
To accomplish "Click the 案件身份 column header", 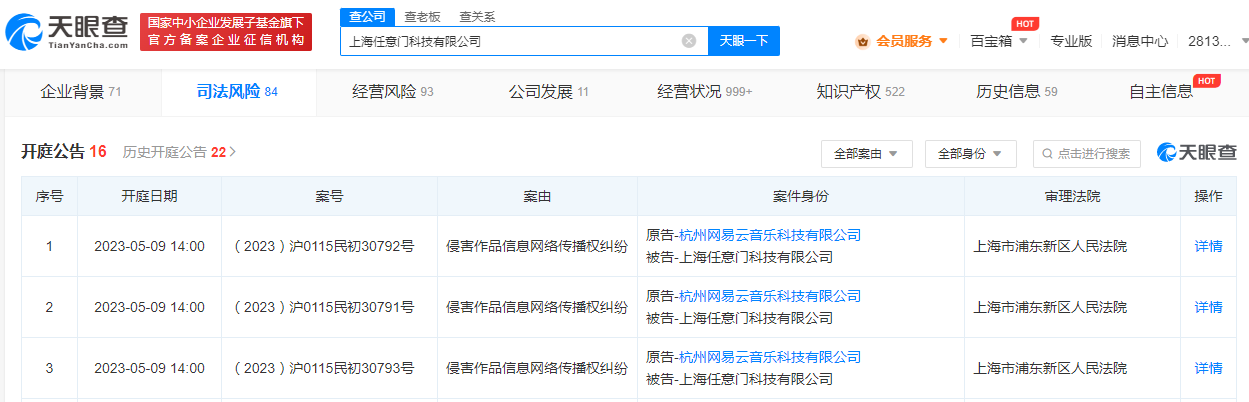I will tap(801, 196).
